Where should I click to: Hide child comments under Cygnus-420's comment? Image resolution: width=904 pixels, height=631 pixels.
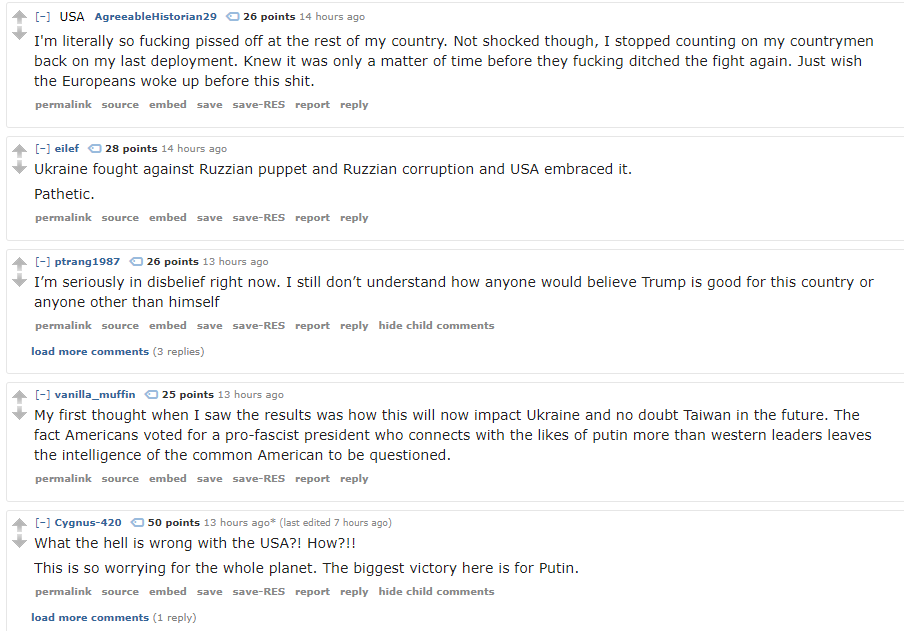pyautogui.click(x=436, y=592)
